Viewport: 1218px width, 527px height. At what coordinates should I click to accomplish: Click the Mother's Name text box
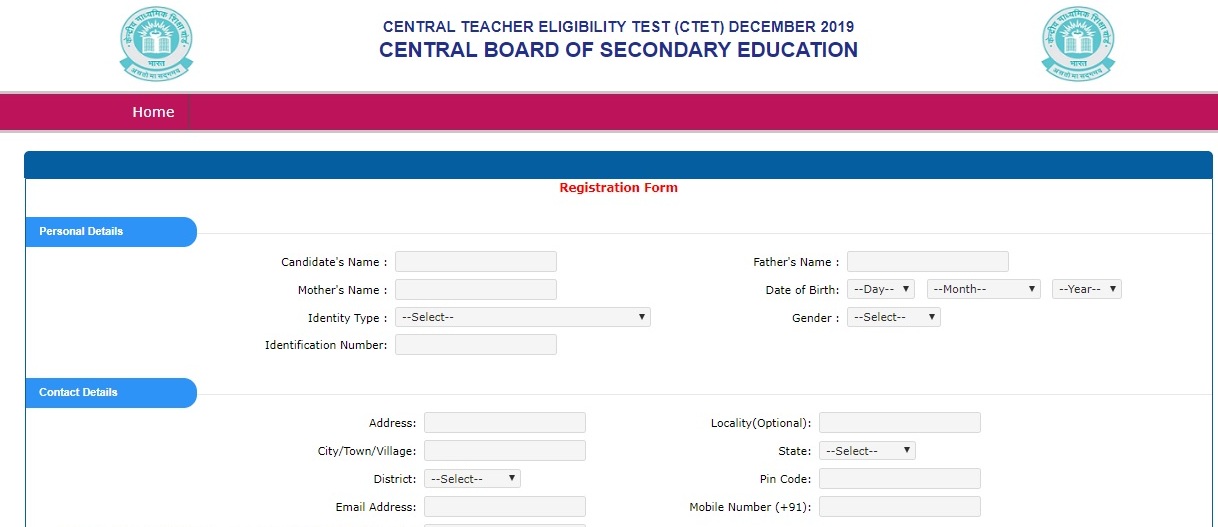tap(476, 290)
